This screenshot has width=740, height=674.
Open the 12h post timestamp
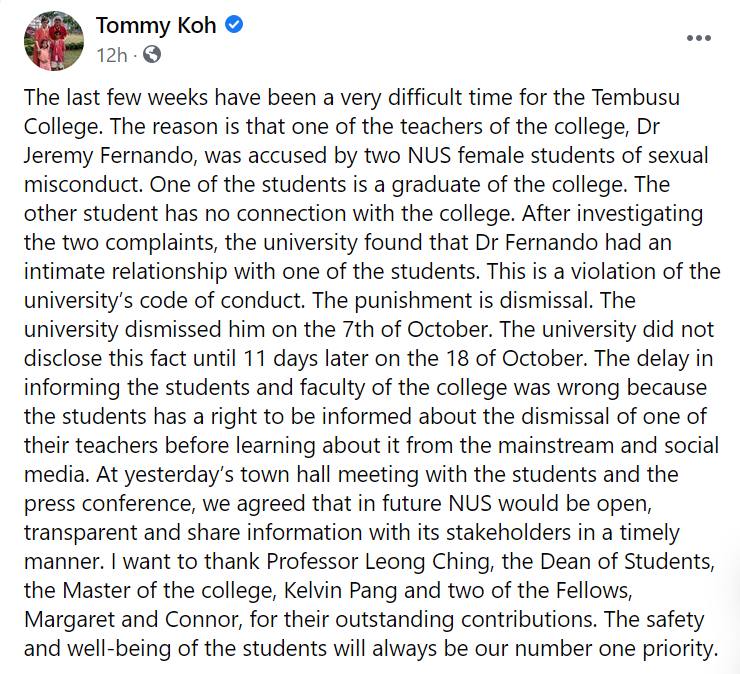coord(111,55)
